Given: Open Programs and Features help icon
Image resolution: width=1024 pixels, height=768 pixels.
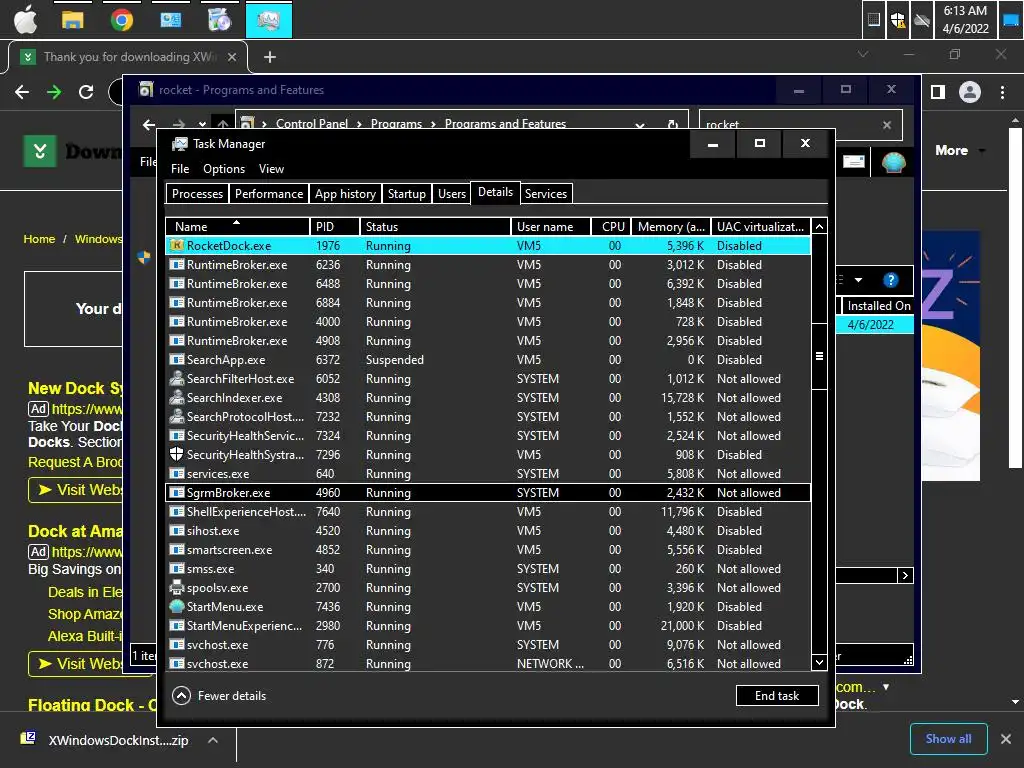Looking at the screenshot, I should (x=891, y=280).
